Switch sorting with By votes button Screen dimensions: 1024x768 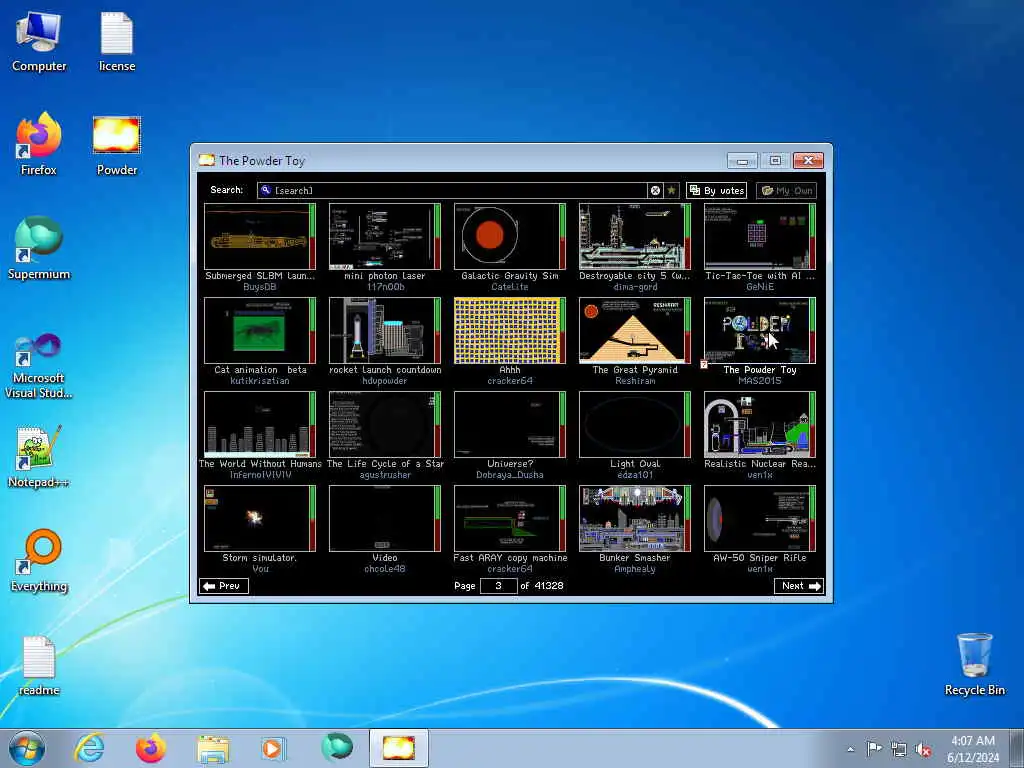coord(716,190)
